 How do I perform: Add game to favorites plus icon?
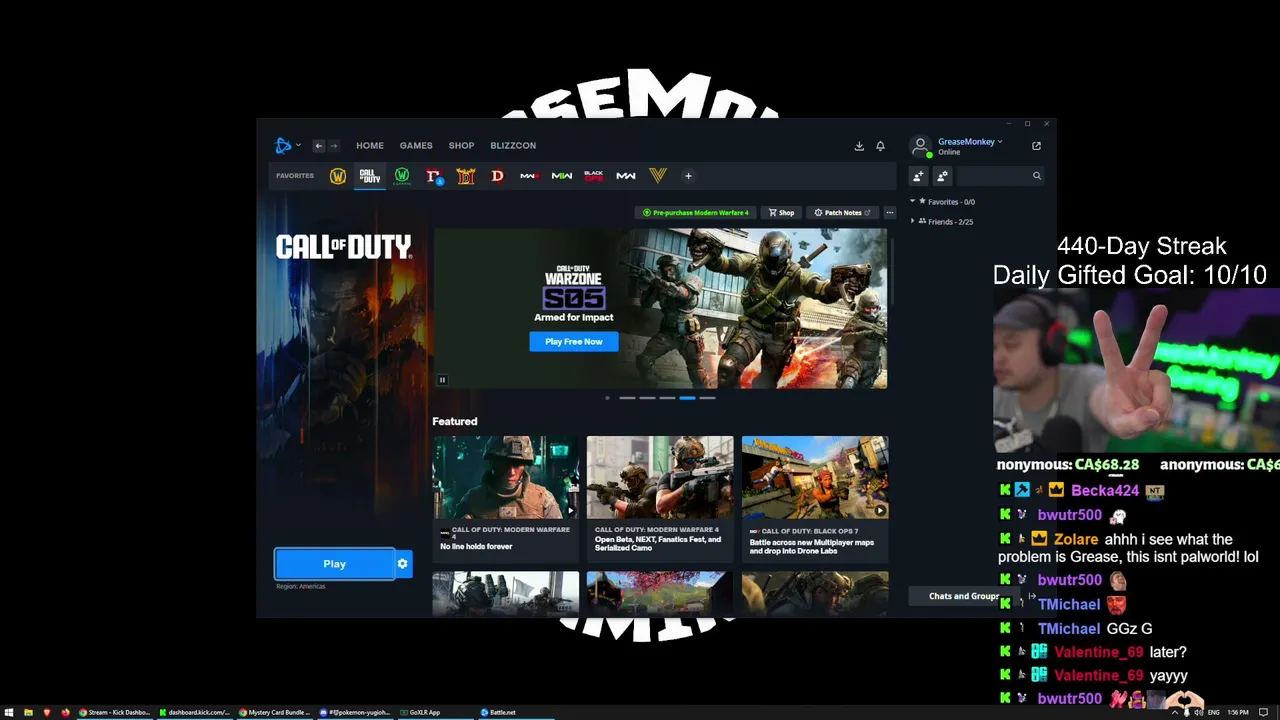point(688,176)
